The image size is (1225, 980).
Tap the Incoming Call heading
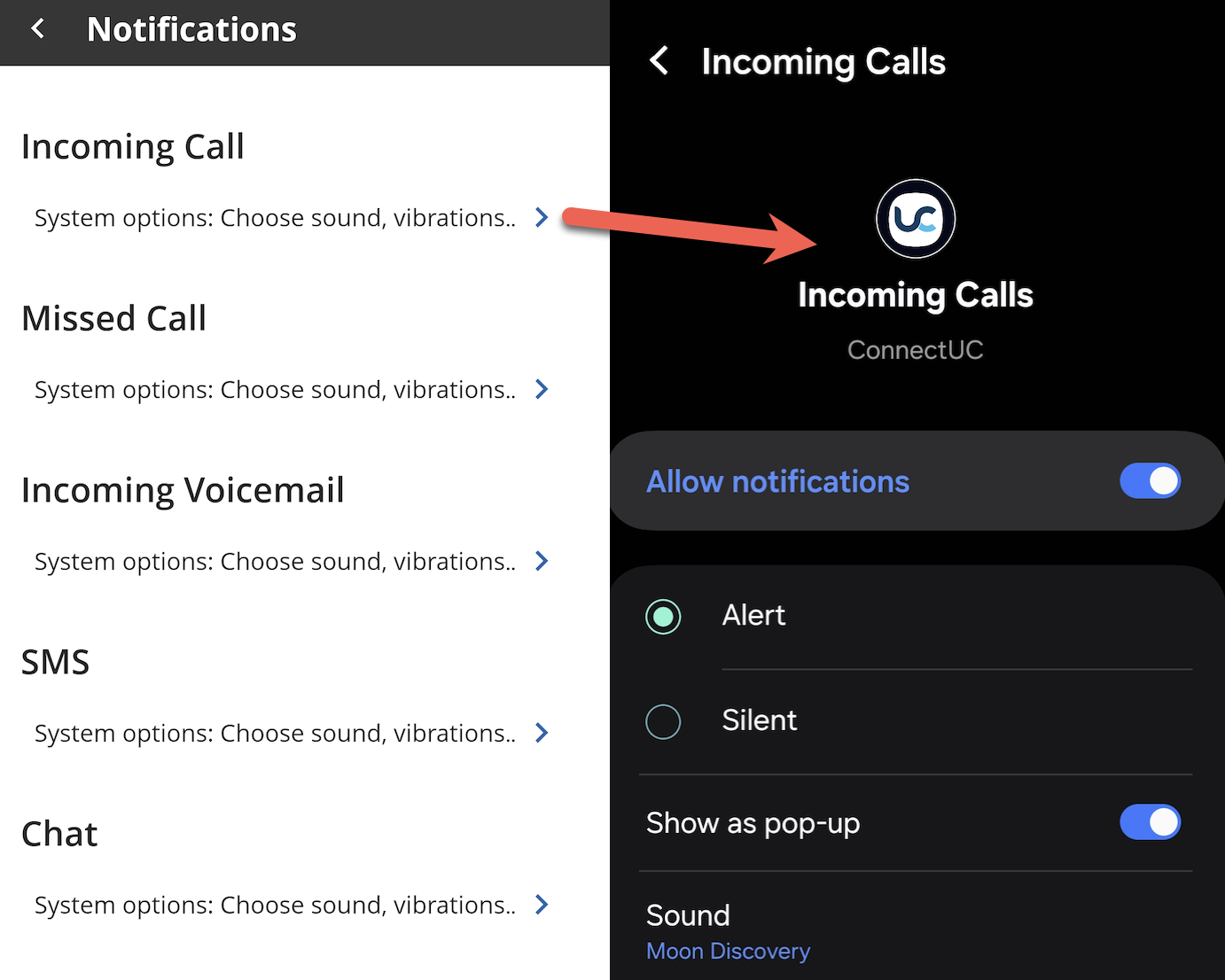point(133,147)
